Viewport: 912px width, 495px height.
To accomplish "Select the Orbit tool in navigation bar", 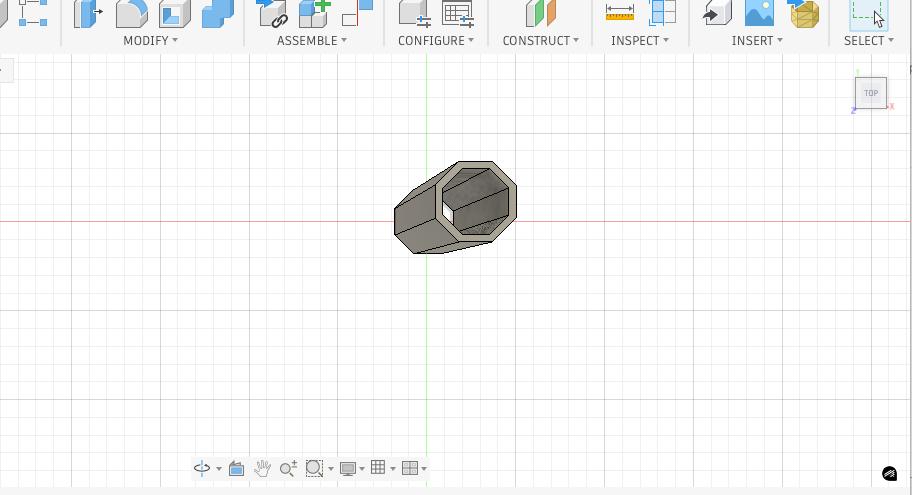I will pyautogui.click(x=202, y=468).
